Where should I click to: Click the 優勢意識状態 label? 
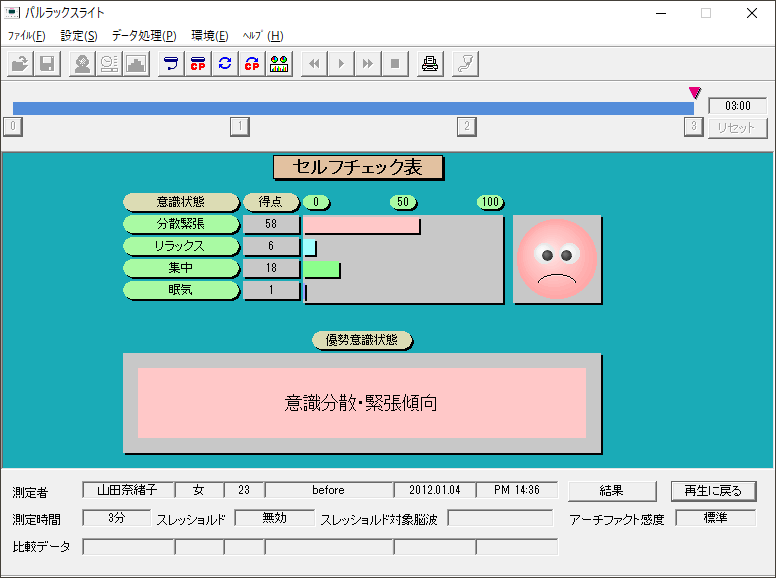click(362, 340)
